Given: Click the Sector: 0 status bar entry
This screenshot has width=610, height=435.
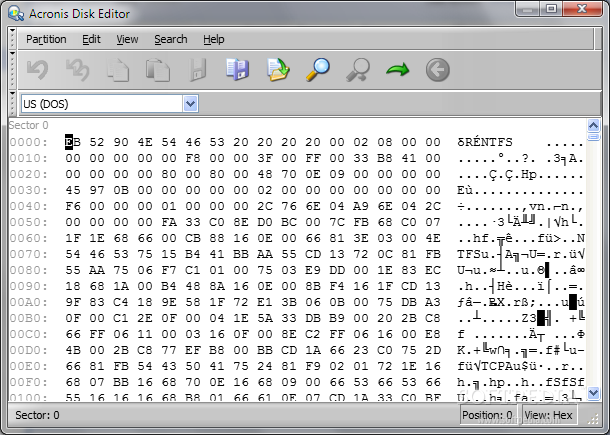Looking at the screenshot, I should [37, 415].
